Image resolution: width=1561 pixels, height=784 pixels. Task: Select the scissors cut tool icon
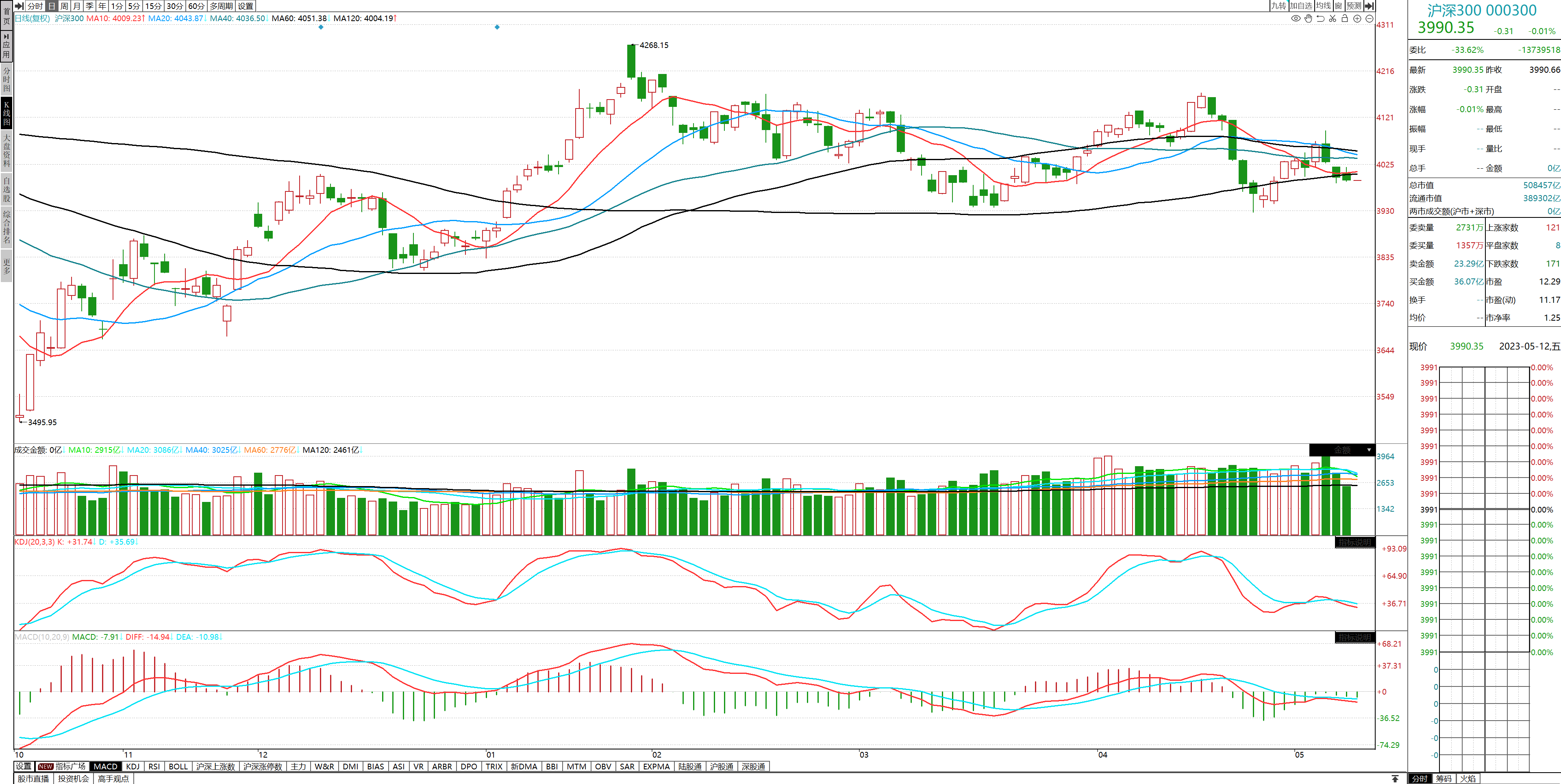pyautogui.click(x=1333, y=18)
